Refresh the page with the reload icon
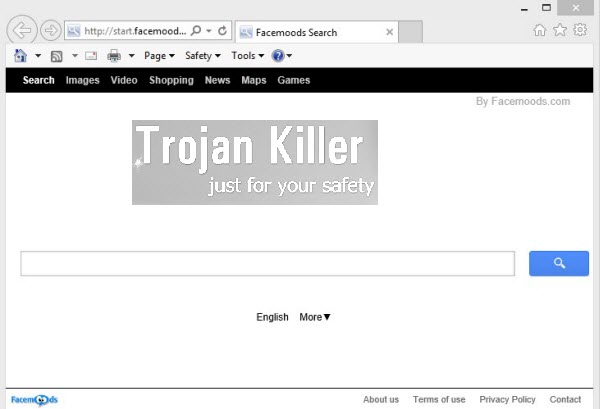 point(222,31)
